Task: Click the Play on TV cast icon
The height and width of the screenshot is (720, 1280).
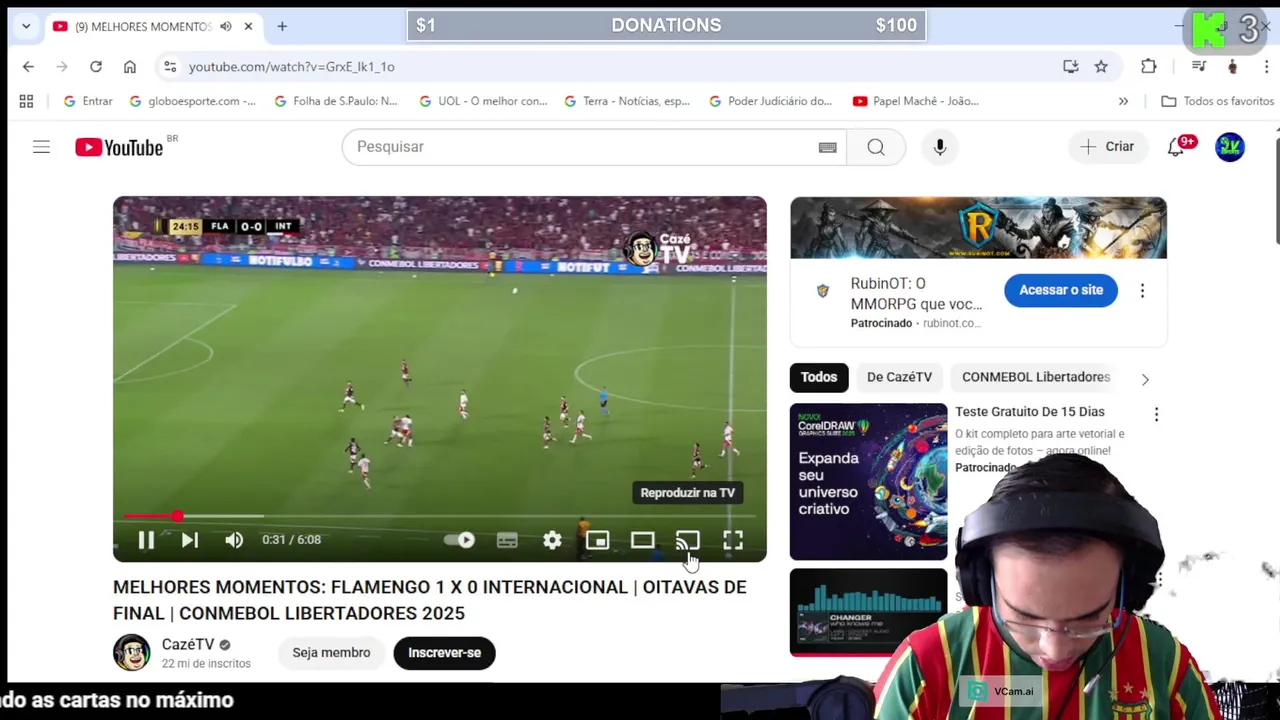Action: click(x=687, y=540)
